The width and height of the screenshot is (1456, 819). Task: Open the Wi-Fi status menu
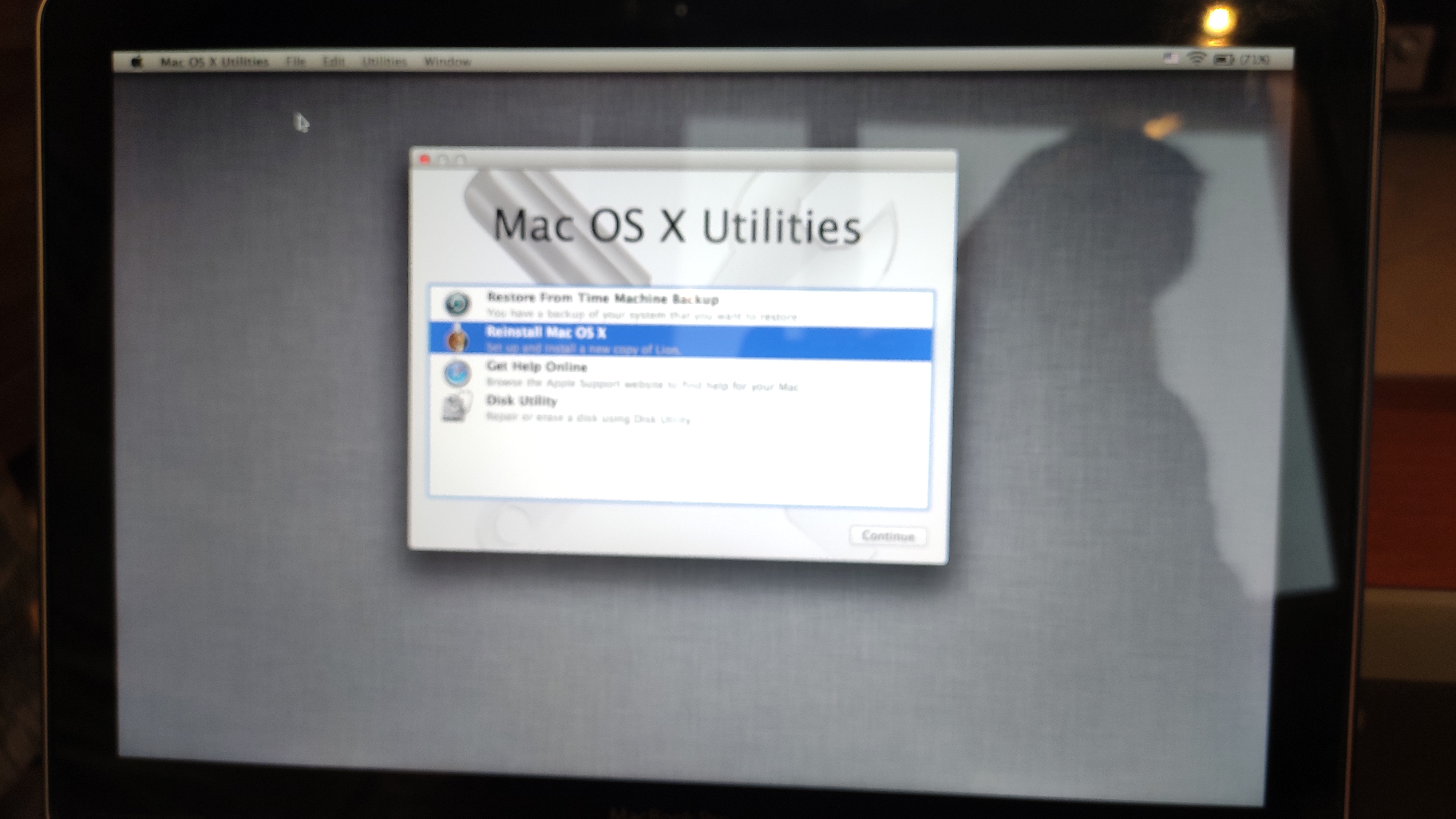(x=1196, y=58)
